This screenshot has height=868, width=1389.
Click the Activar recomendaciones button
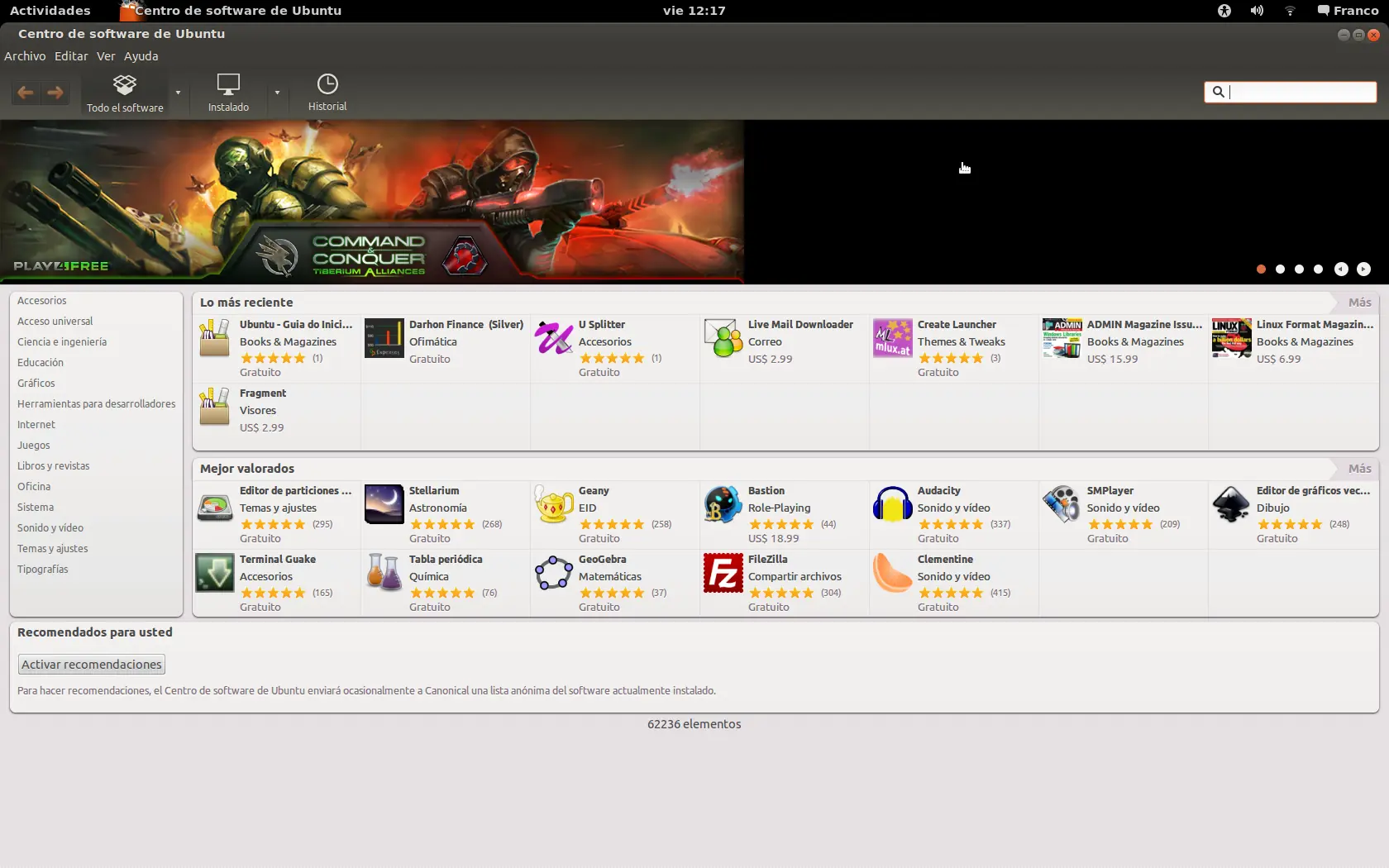[92, 665]
